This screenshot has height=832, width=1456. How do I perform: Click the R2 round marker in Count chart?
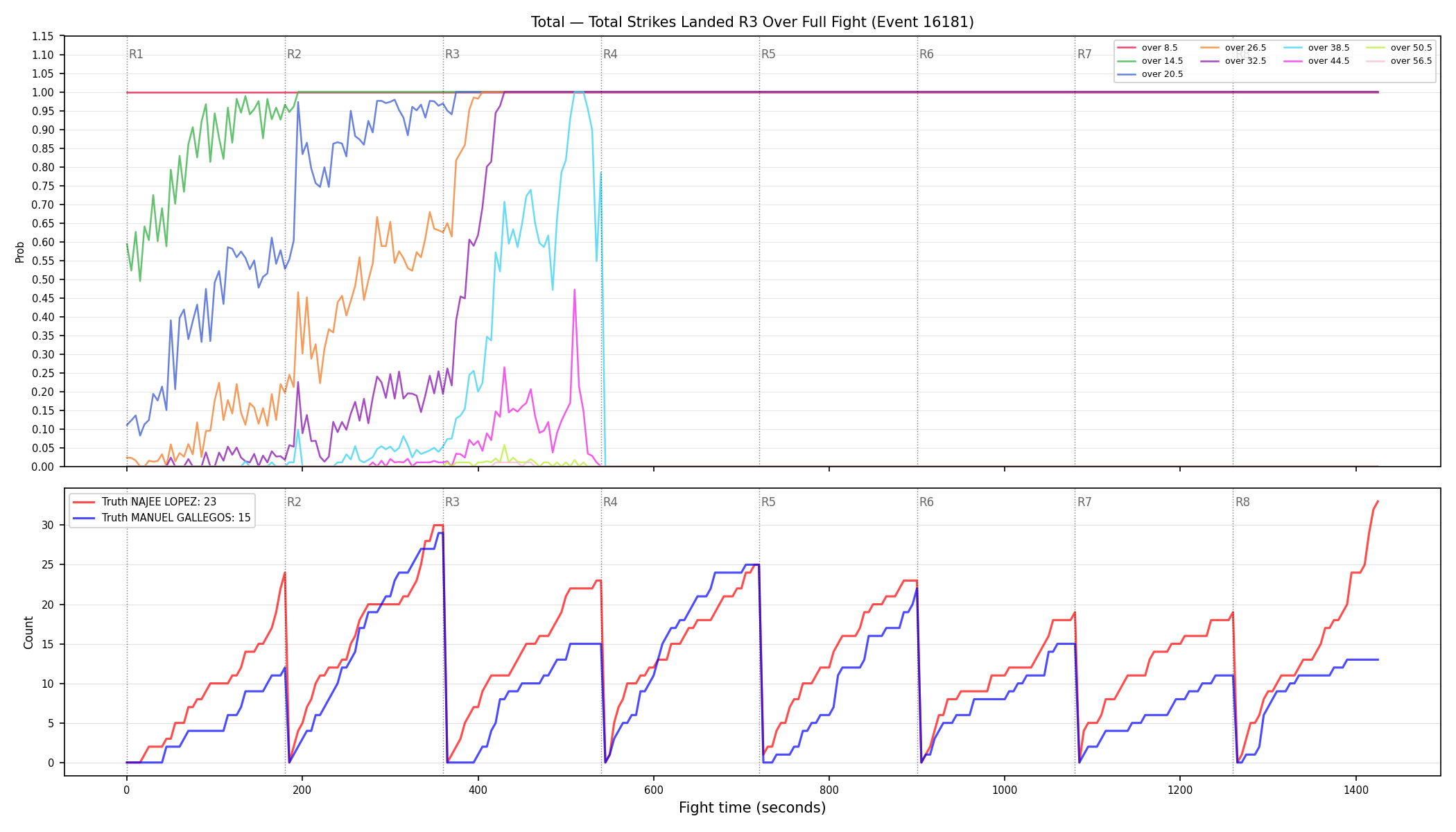point(294,502)
